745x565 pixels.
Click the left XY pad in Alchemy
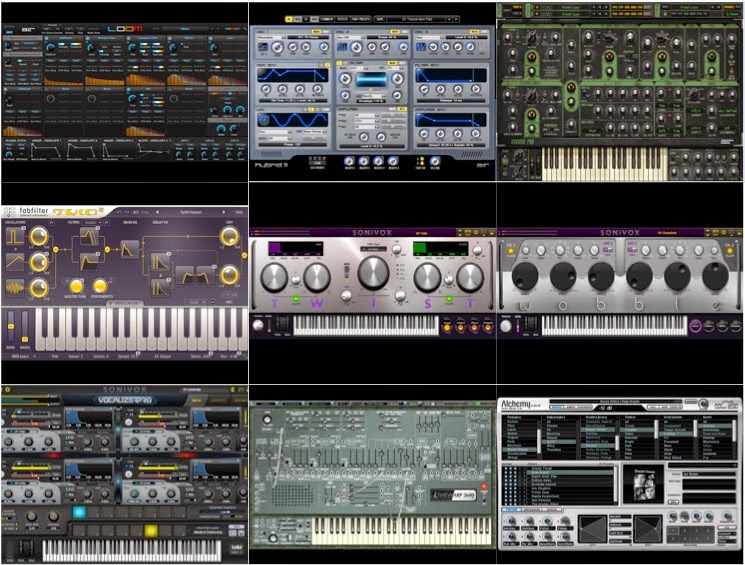(592, 528)
